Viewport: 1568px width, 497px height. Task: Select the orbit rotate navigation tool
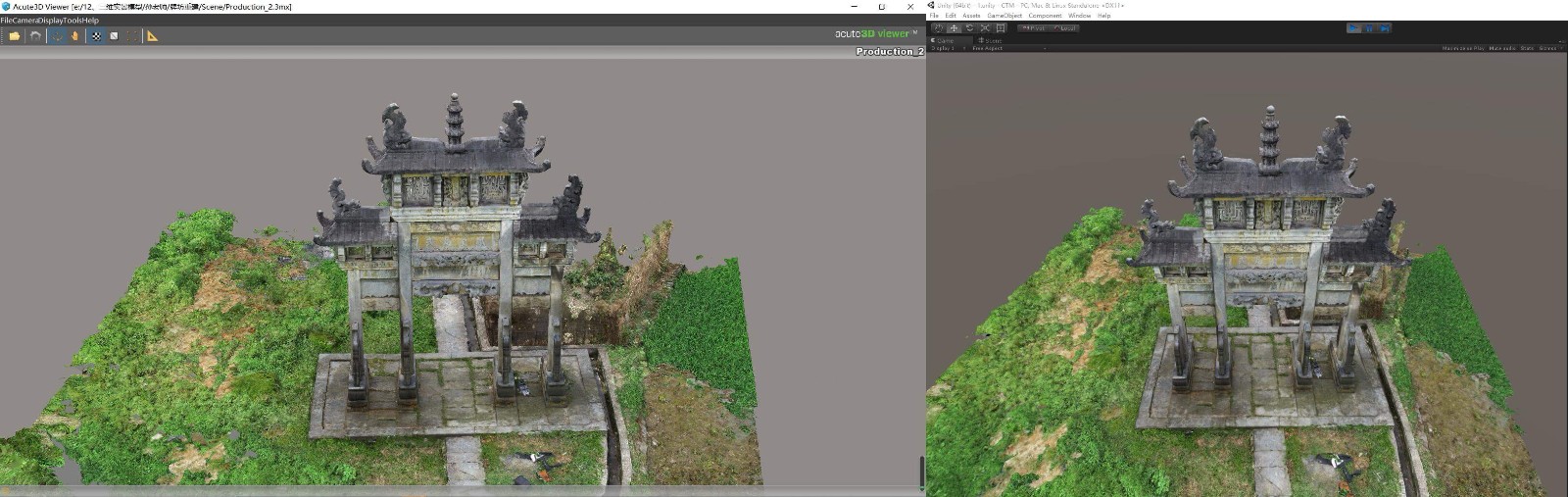tap(57, 36)
